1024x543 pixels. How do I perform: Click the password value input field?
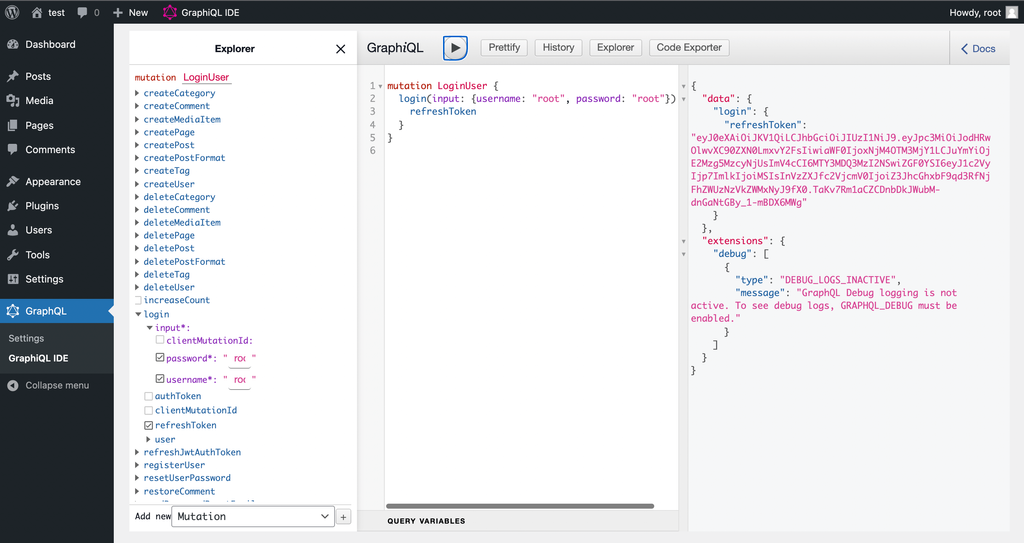240,359
